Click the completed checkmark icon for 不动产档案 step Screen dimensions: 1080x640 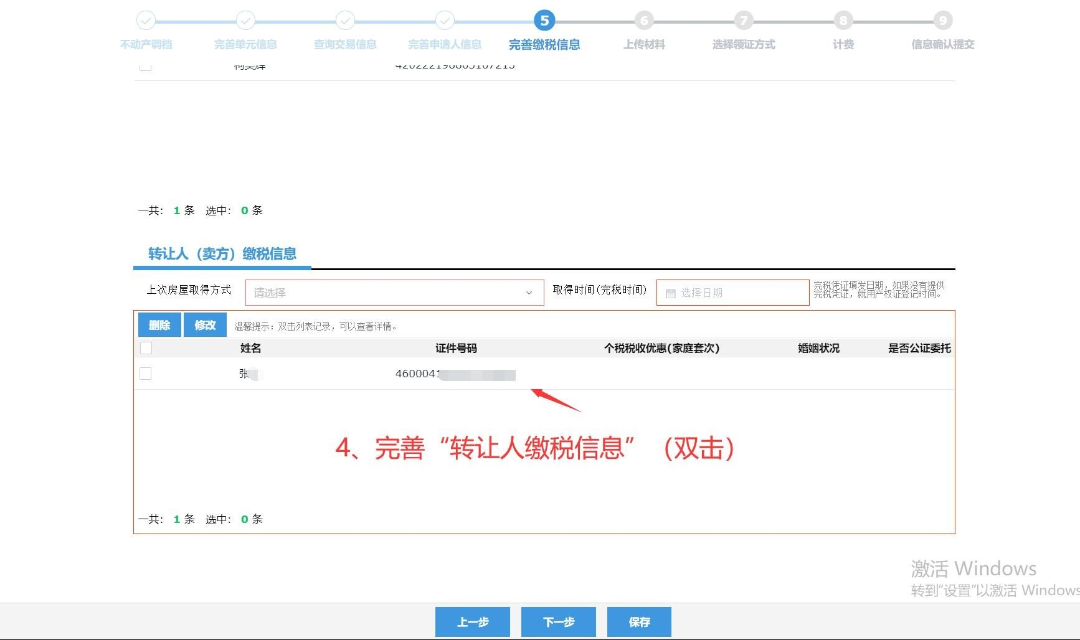pyautogui.click(x=146, y=20)
